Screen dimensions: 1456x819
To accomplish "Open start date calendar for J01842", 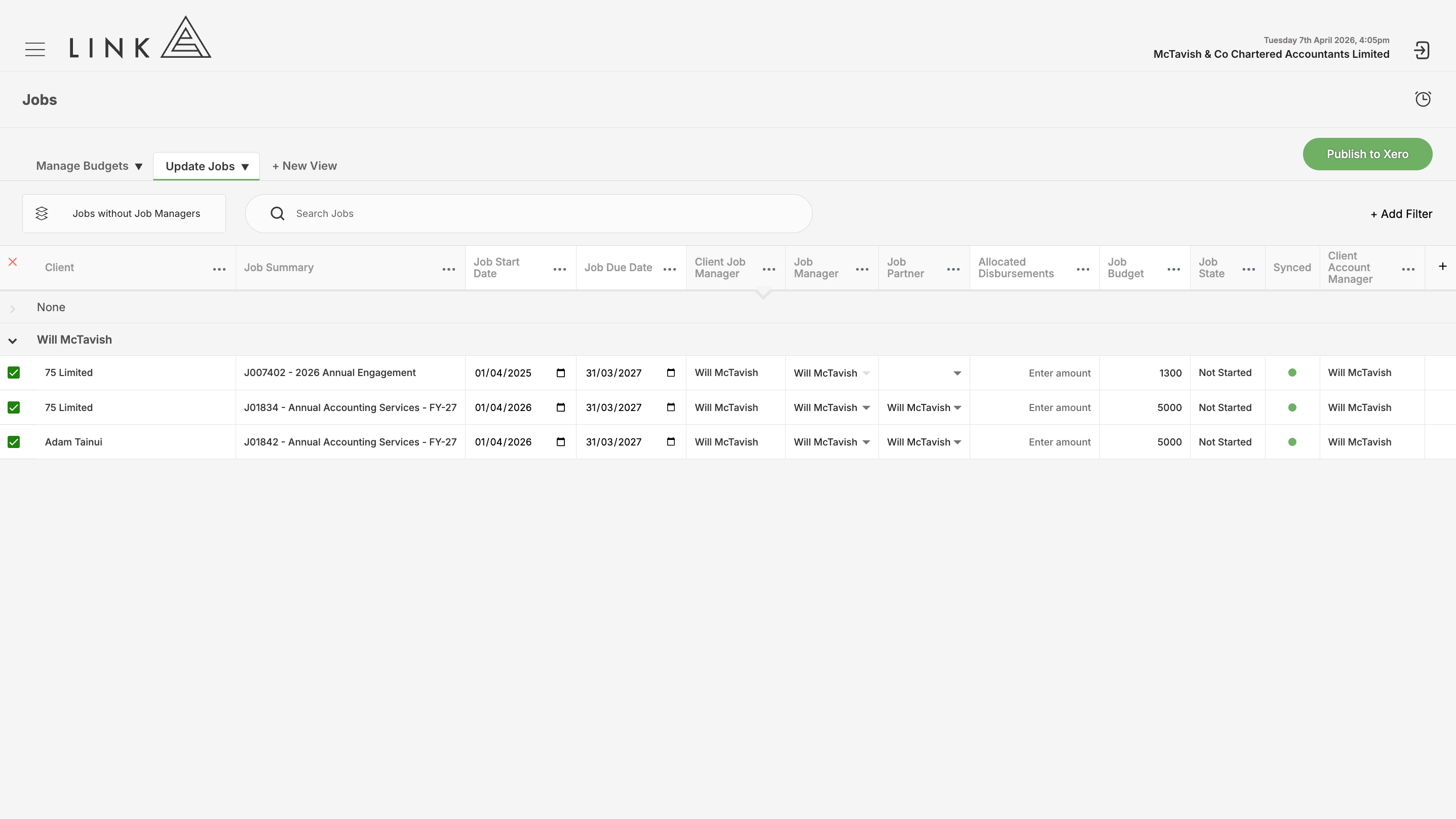I will tap(561, 442).
